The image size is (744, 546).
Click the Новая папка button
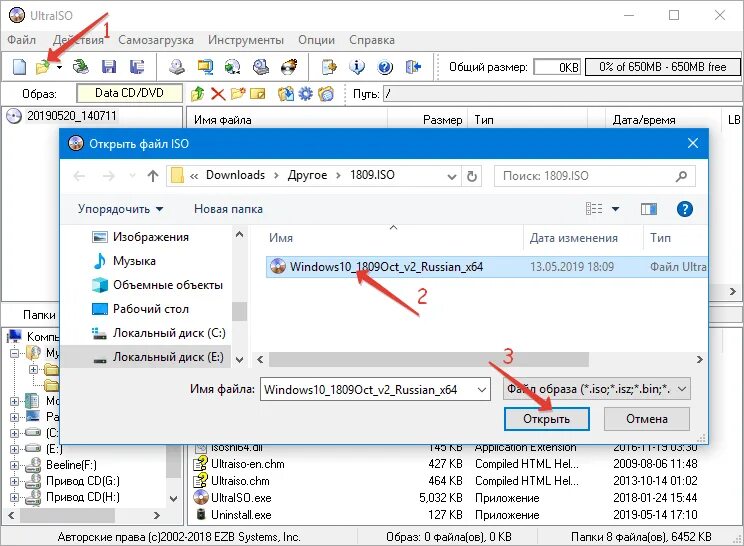[228, 209]
